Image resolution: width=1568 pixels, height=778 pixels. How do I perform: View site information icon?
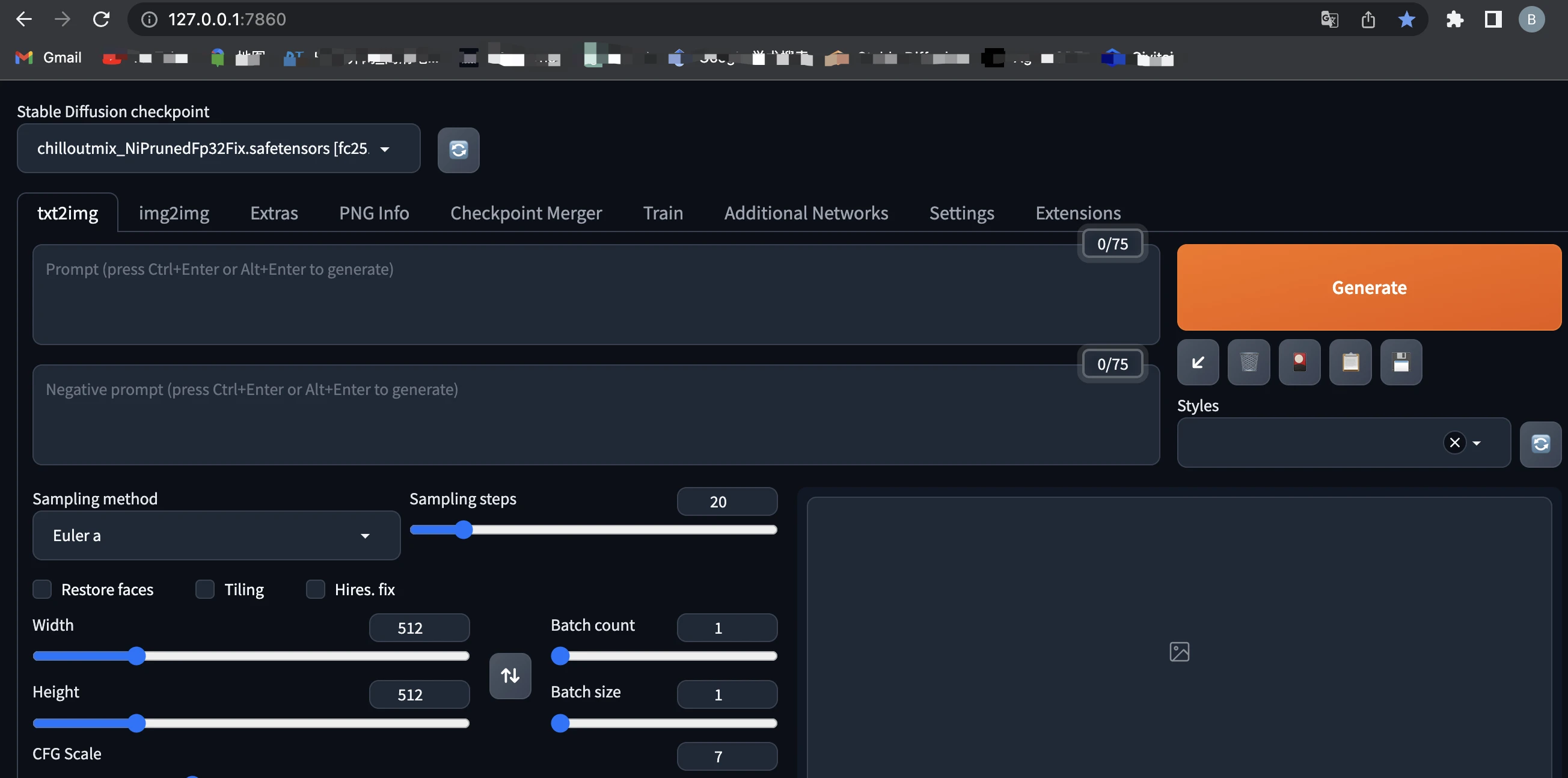[x=149, y=19]
